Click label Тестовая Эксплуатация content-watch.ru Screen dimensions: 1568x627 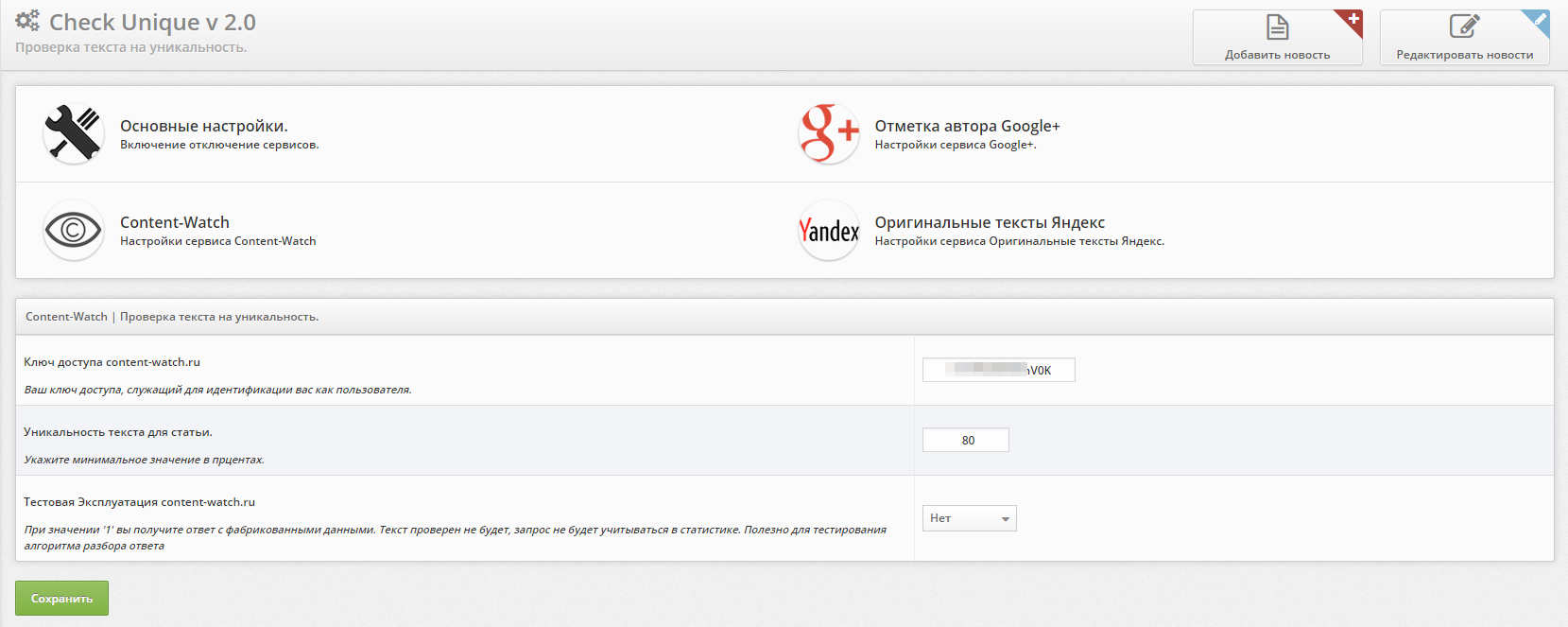coord(139,502)
